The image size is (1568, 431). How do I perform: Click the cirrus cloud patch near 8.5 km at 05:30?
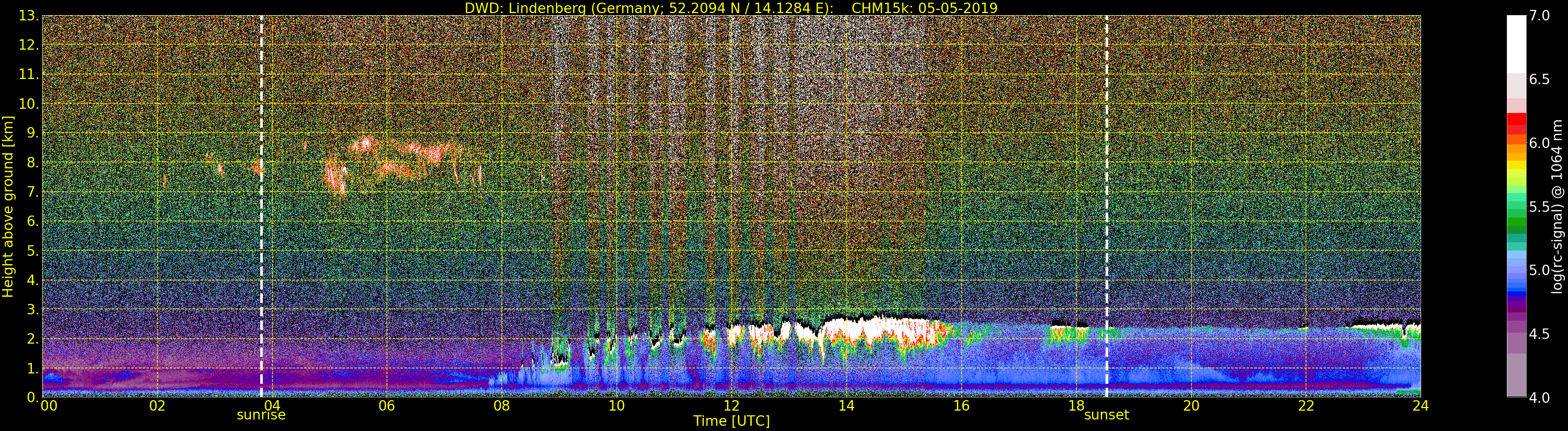(x=364, y=144)
